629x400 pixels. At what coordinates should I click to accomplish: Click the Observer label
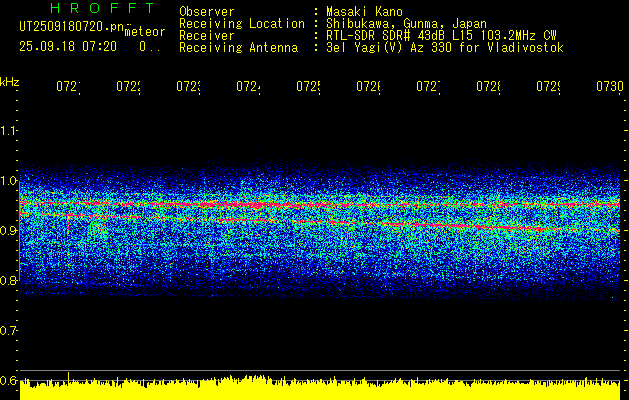(x=207, y=12)
